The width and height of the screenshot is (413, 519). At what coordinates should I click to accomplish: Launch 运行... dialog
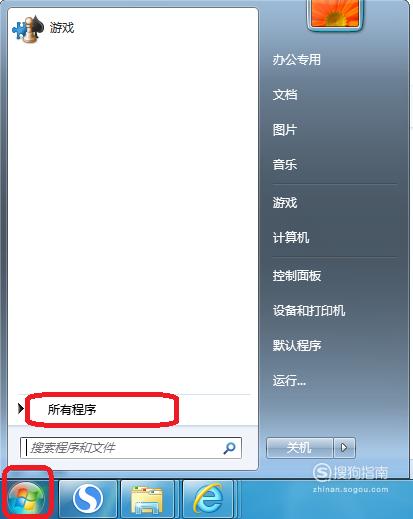[289, 380]
